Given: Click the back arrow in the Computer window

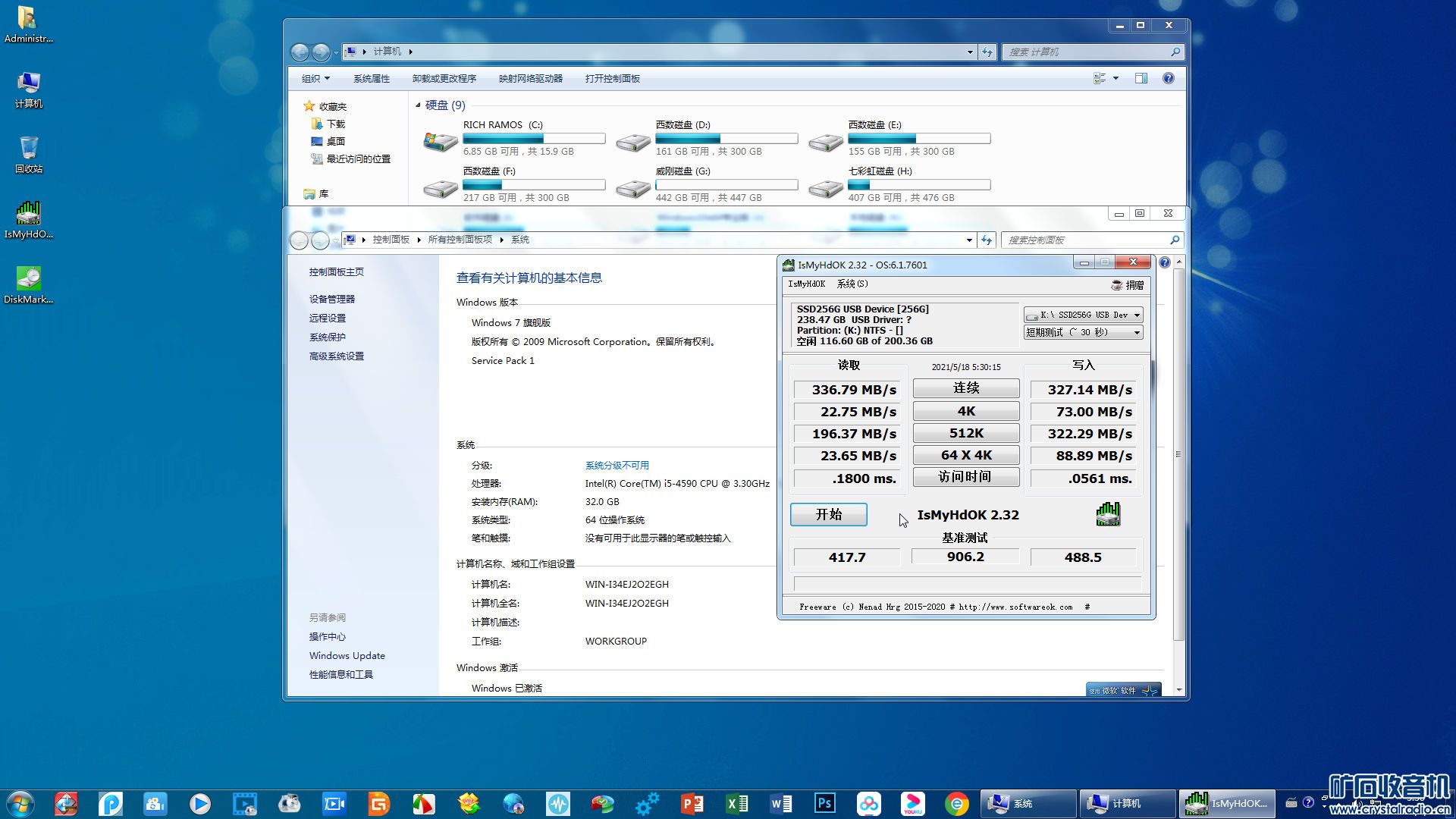Looking at the screenshot, I should click(x=300, y=52).
